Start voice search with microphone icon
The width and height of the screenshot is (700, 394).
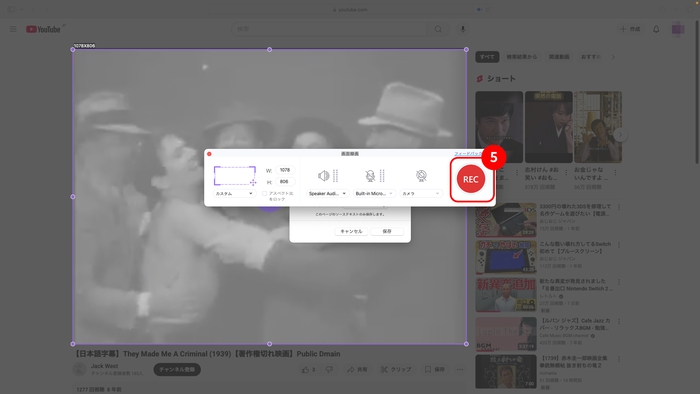463,29
